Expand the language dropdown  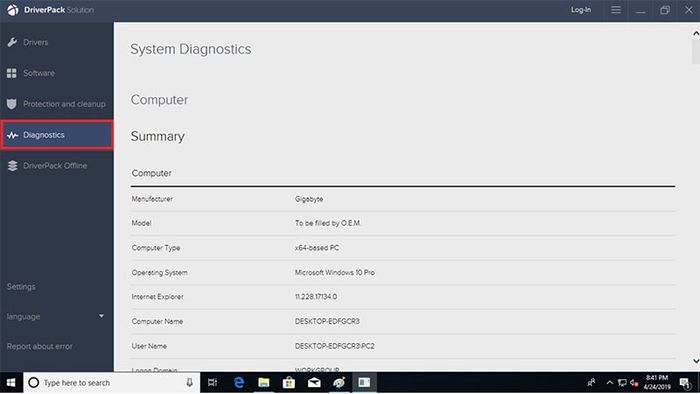[x=101, y=316]
